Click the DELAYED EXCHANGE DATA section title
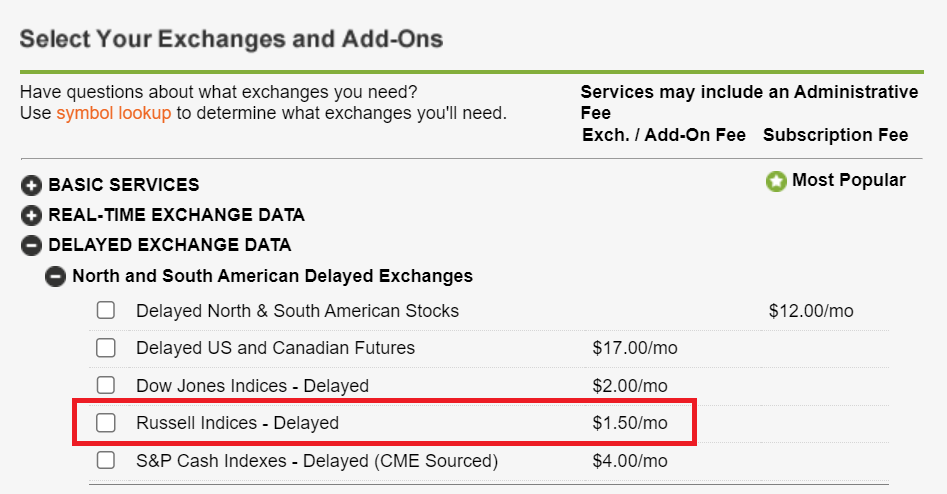 (x=170, y=245)
